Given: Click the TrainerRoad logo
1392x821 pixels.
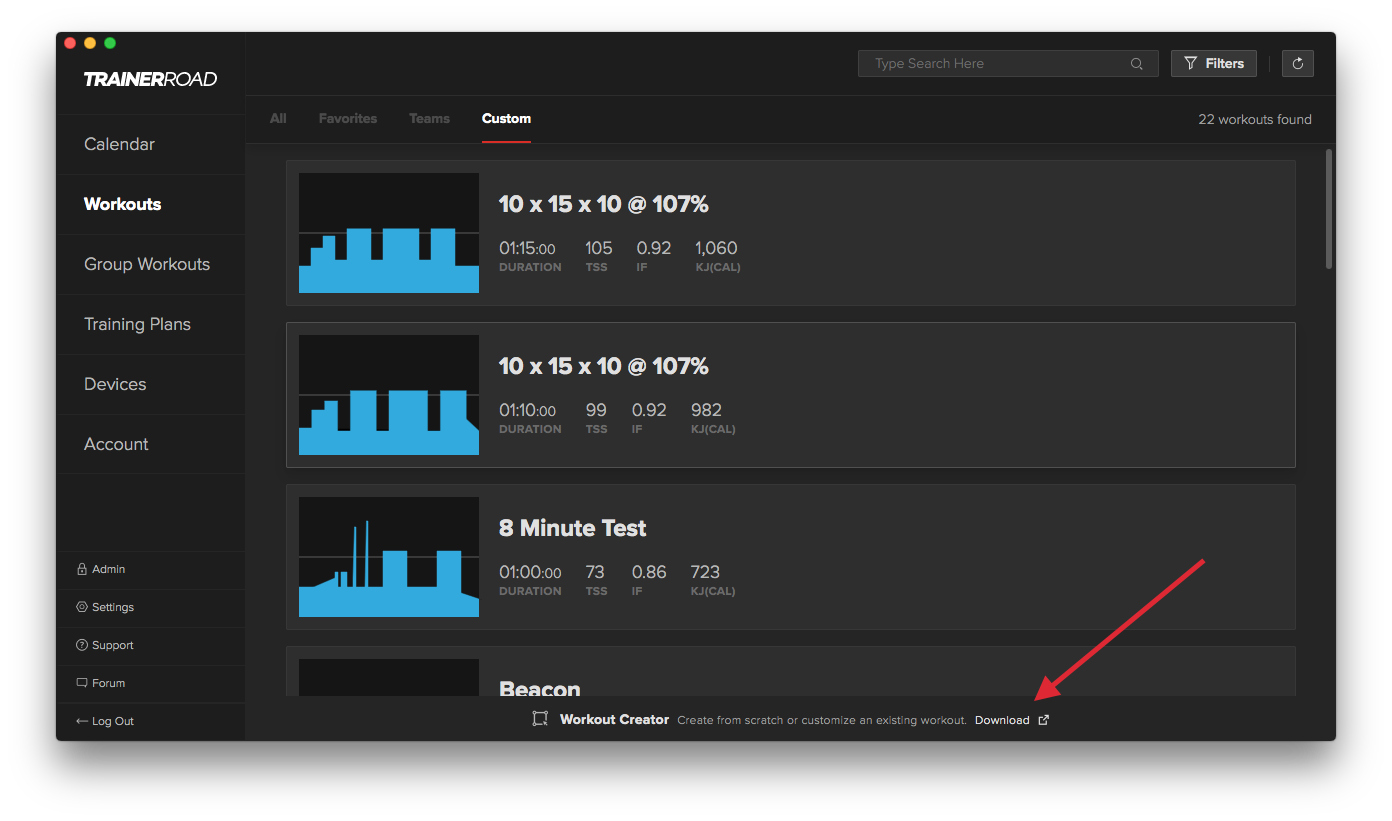Looking at the screenshot, I should 150,80.
